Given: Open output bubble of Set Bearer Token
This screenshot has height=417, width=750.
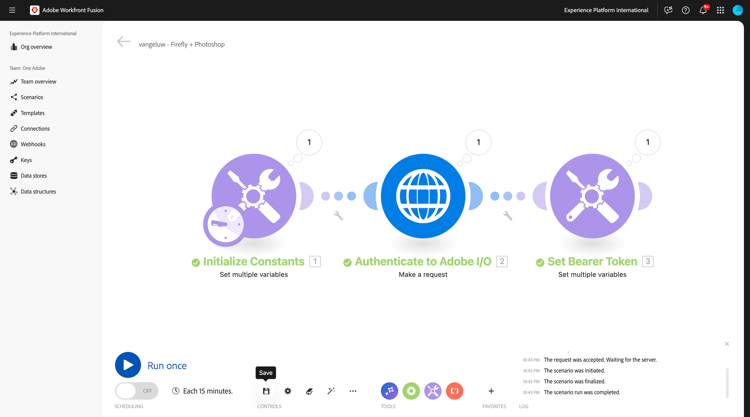Looking at the screenshot, I should click(648, 143).
